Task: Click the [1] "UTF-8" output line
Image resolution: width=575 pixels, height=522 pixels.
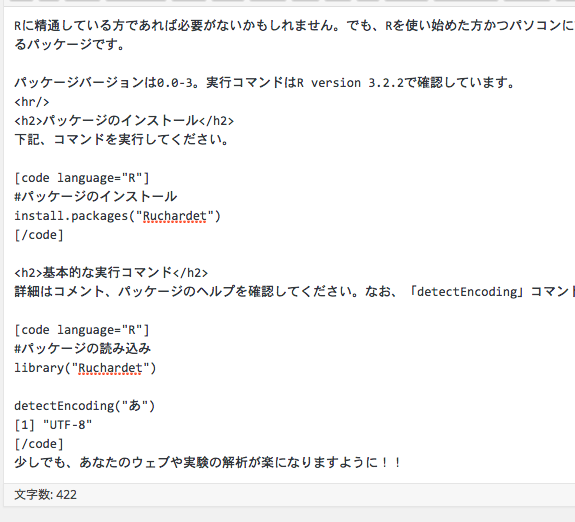Action: tap(53, 425)
